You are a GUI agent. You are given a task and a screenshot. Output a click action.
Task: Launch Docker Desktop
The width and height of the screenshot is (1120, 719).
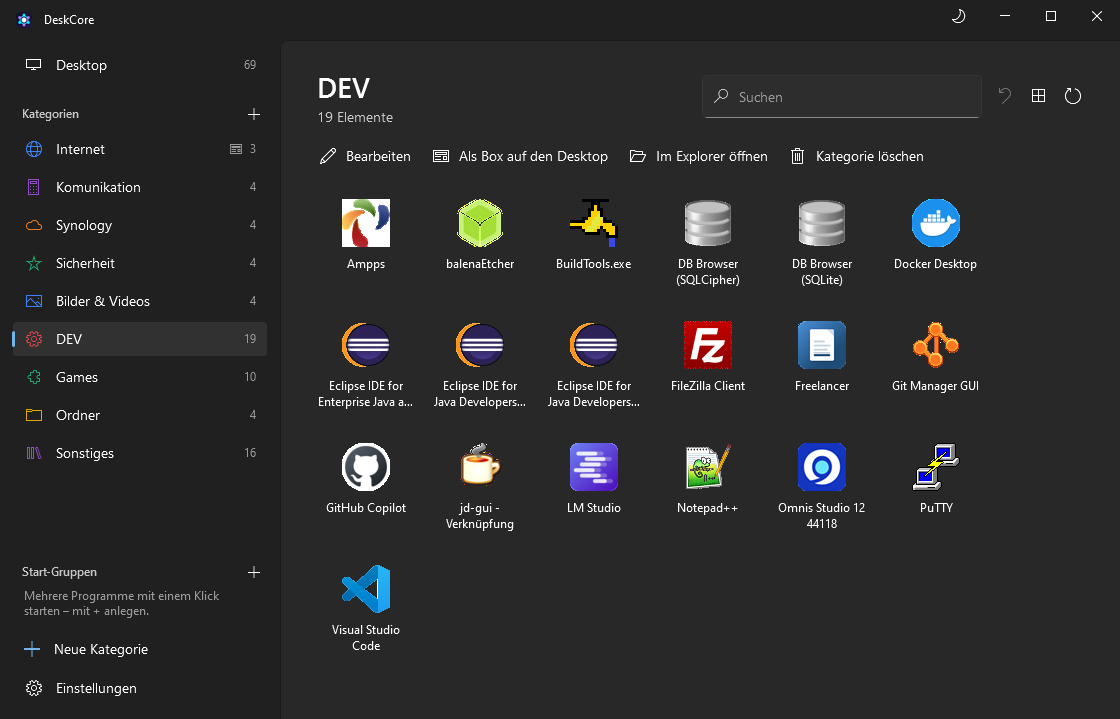(936, 223)
